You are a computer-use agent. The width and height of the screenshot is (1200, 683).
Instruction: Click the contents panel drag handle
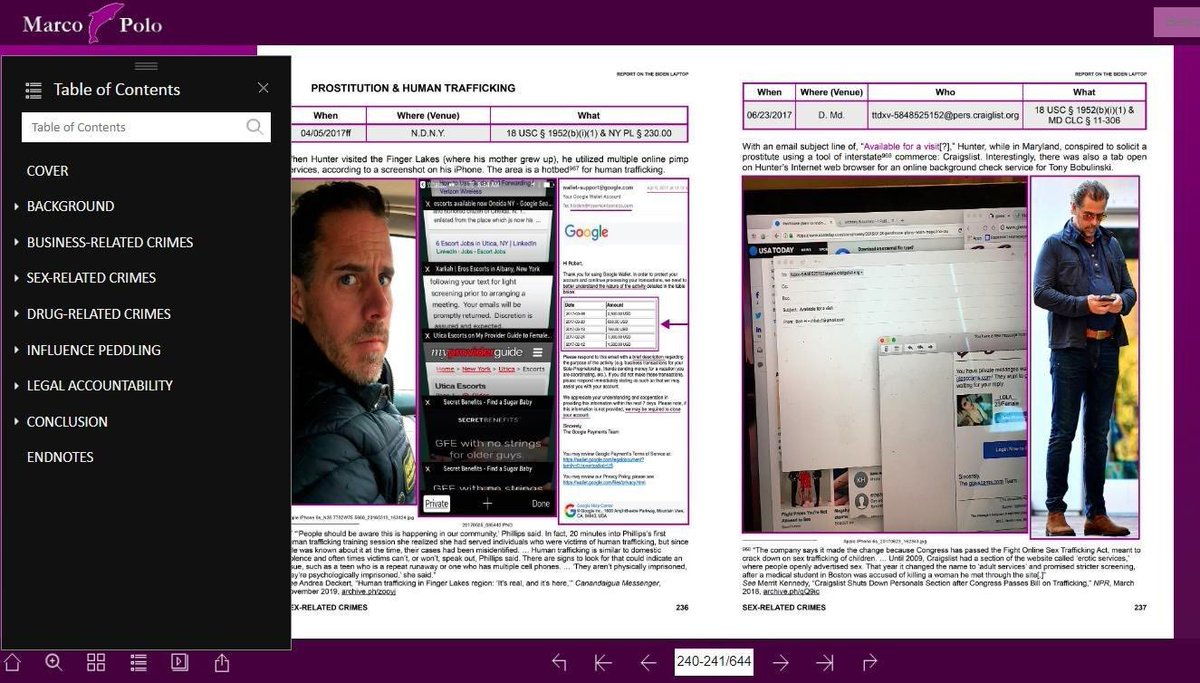(146, 66)
